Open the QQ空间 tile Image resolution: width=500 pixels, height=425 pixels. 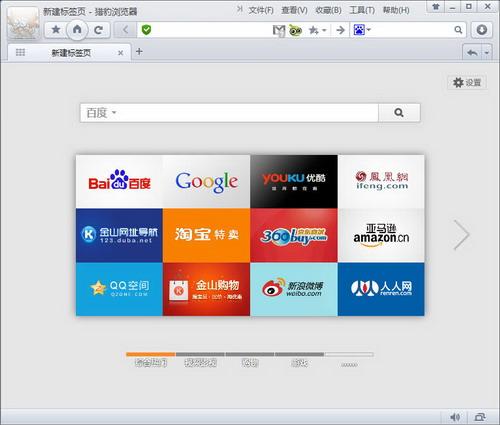coord(119,289)
